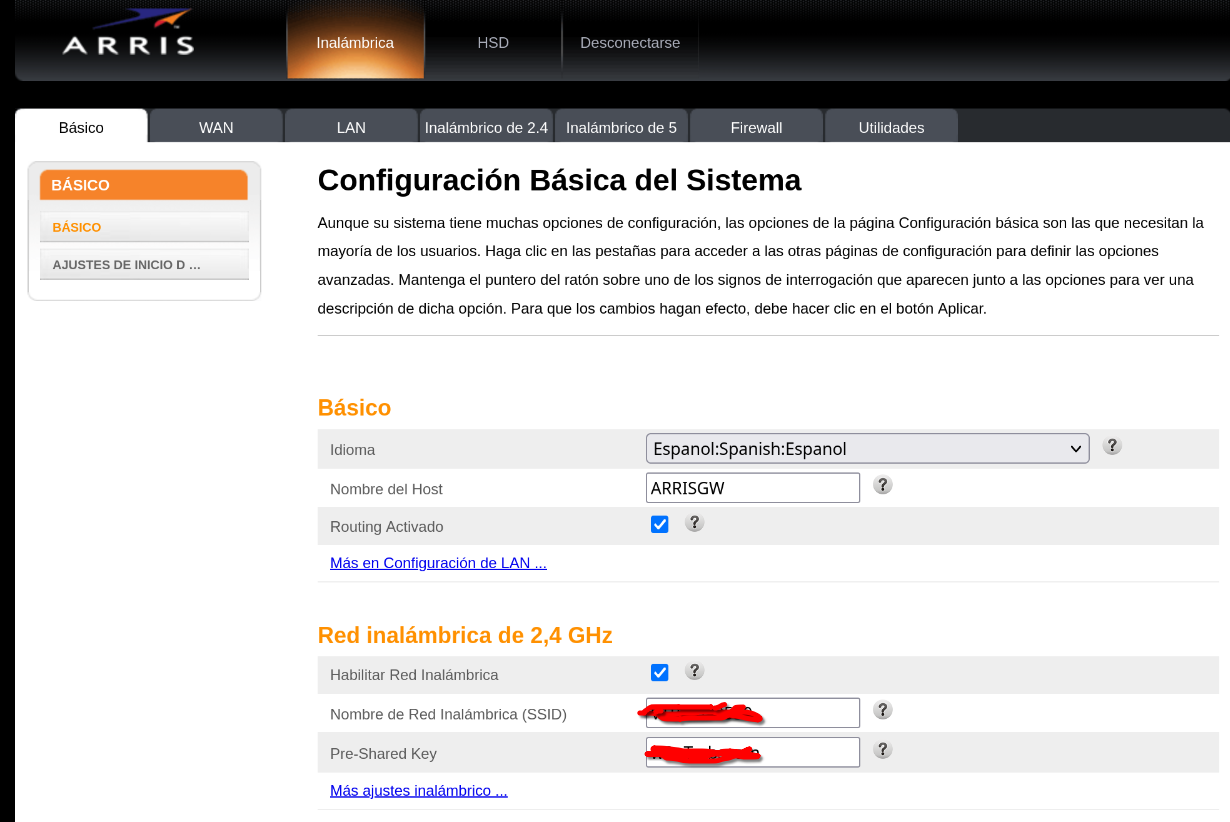
Task: Click help icon beside Nombre del Host
Action: (882, 485)
